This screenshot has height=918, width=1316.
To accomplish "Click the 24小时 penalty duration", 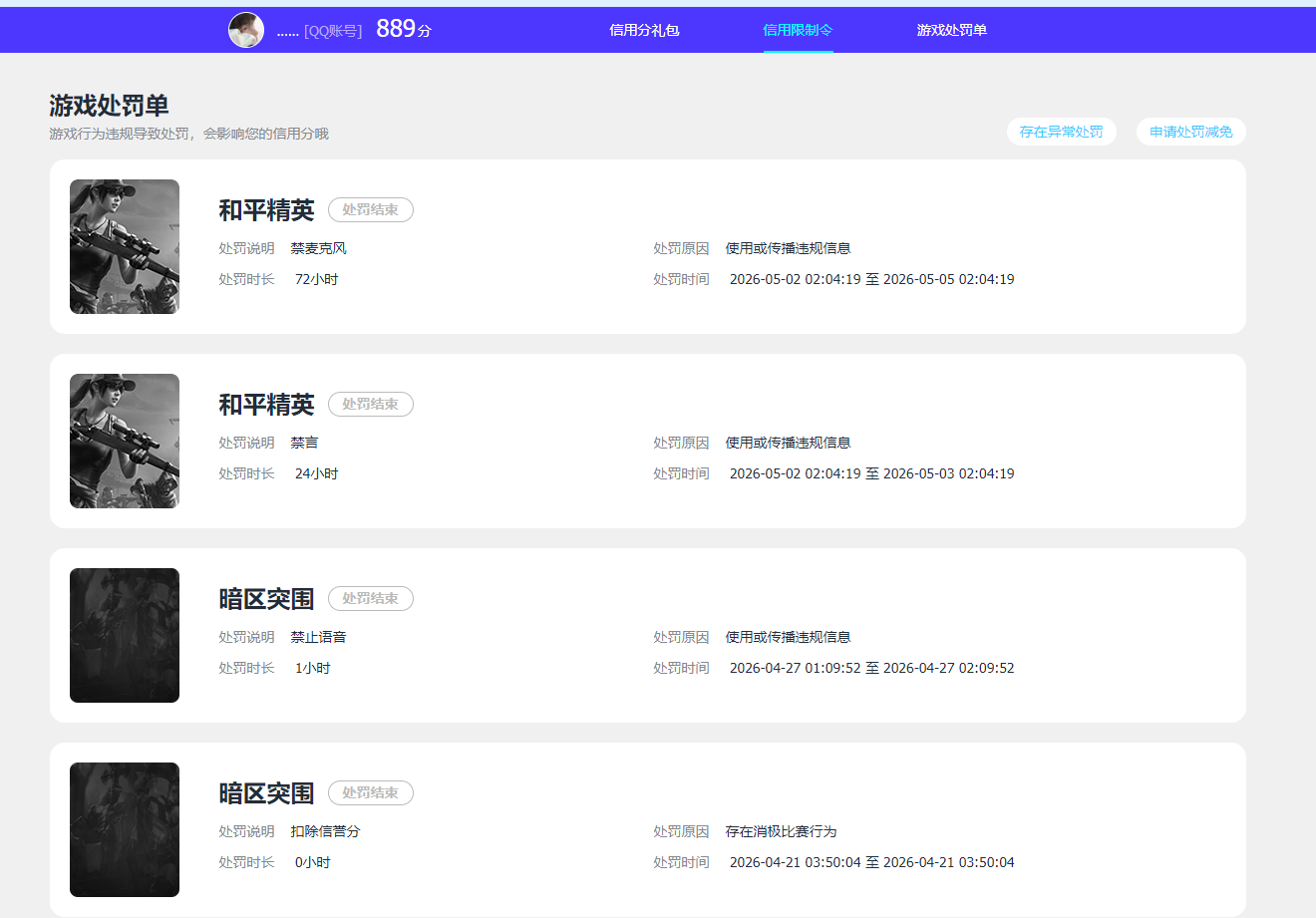I will click(x=317, y=473).
